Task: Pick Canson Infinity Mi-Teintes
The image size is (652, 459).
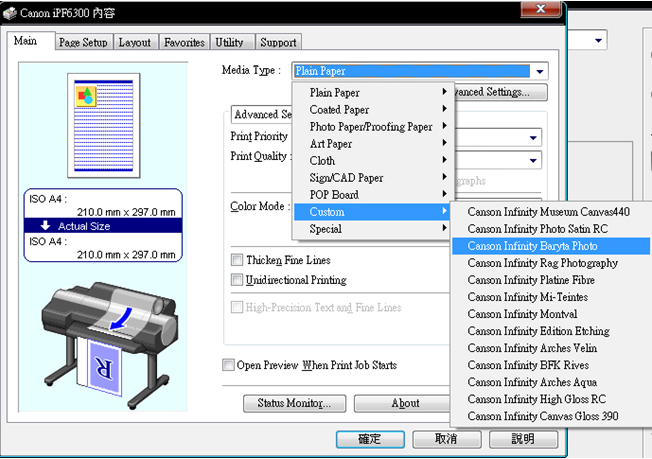Action: pyautogui.click(x=551, y=297)
